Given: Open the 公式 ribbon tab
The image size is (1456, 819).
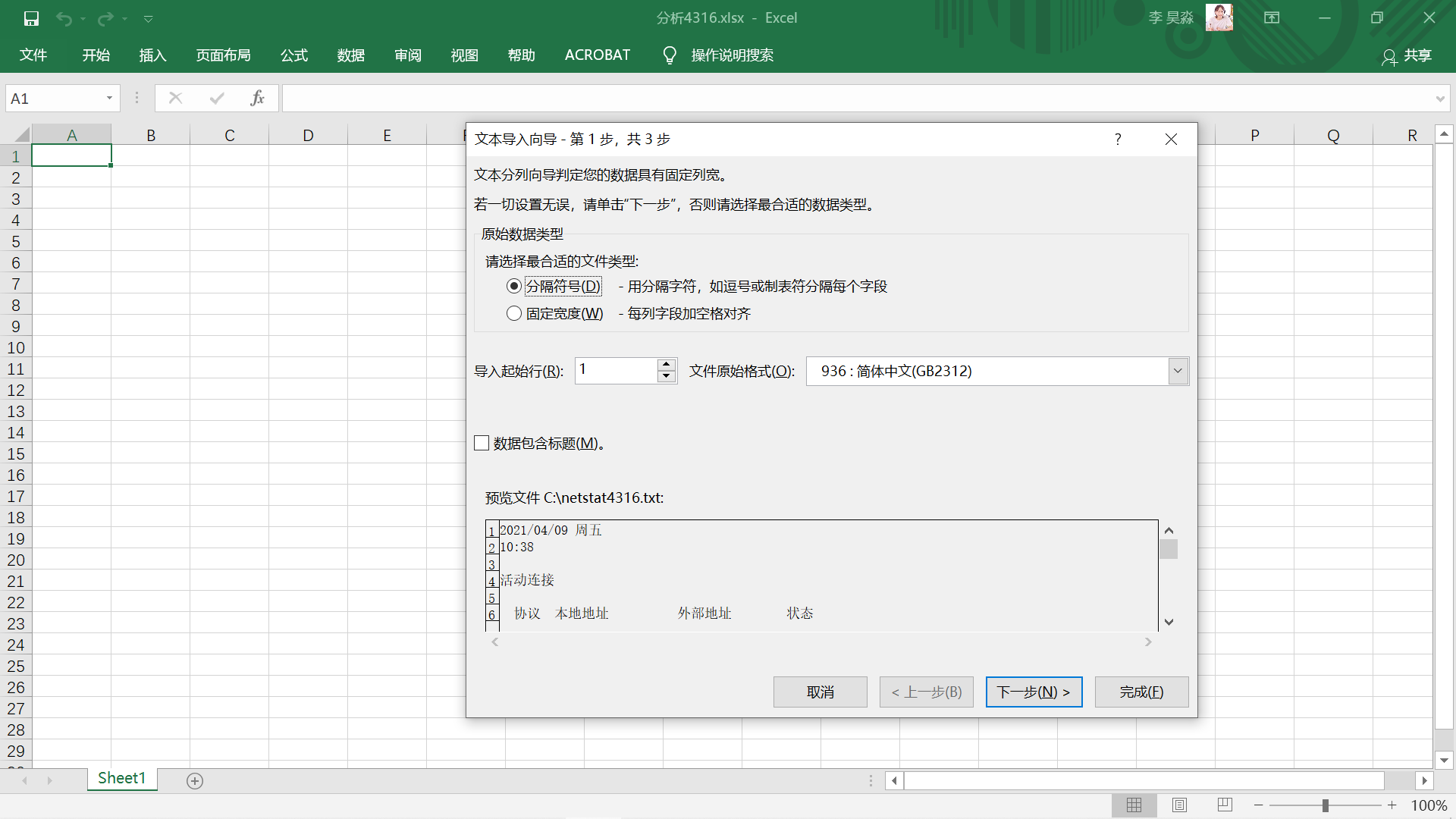Looking at the screenshot, I should [294, 55].
